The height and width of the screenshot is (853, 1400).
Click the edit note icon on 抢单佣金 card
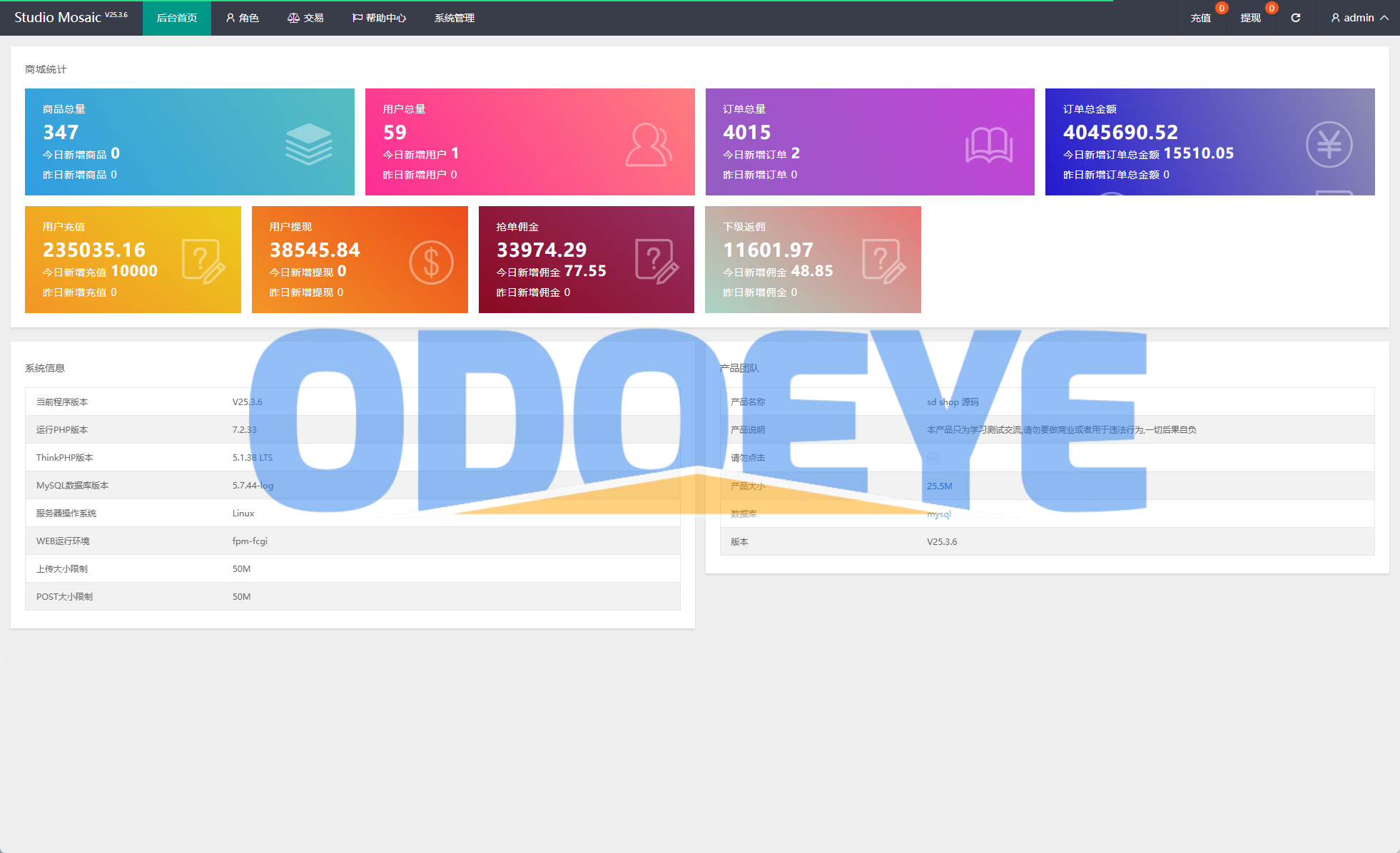click(x=656, y=262)
